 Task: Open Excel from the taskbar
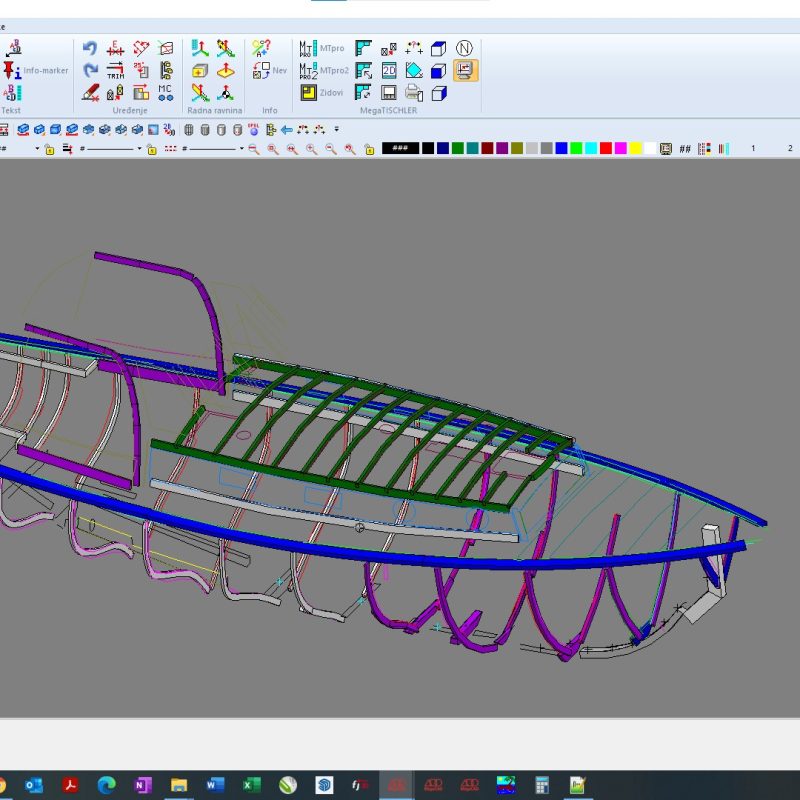coord(251,785)
